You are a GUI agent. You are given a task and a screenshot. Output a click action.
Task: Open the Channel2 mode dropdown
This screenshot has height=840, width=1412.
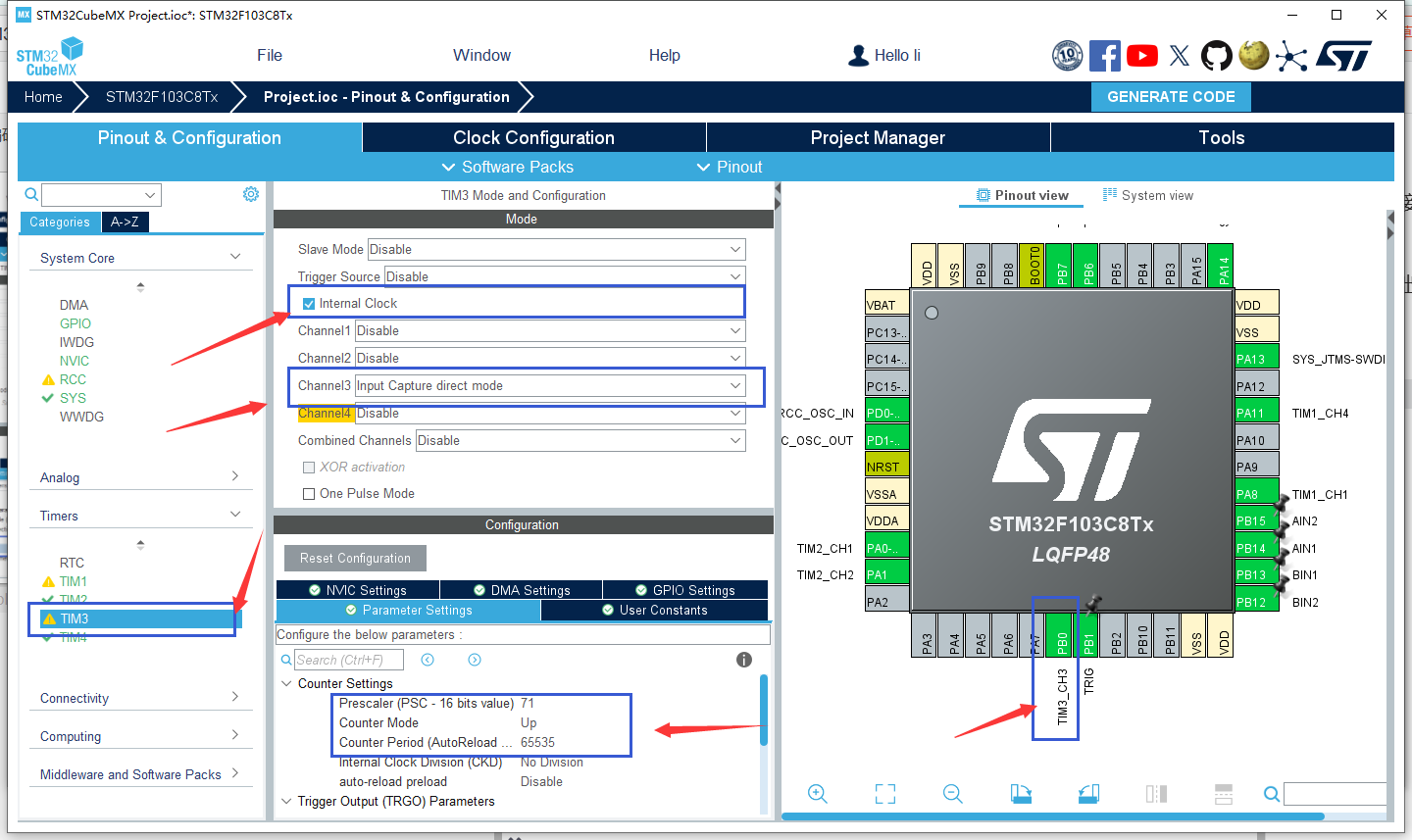click(x=550, y=359)
